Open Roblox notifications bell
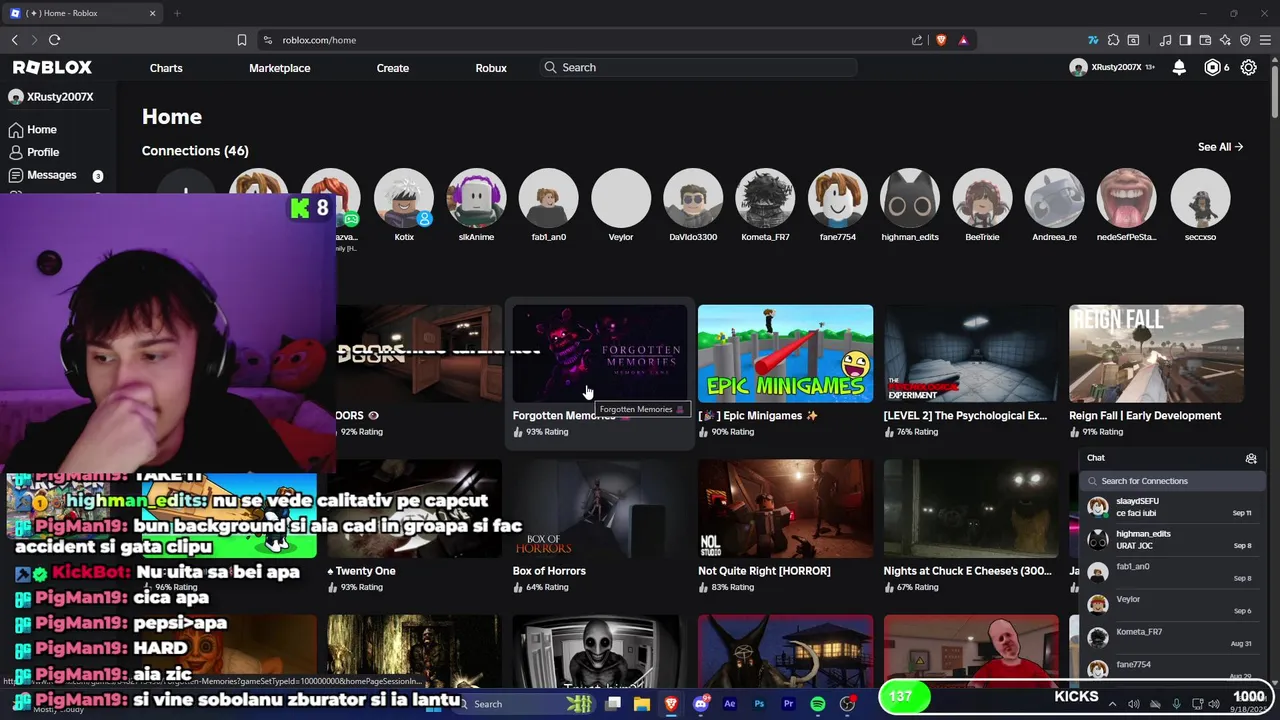This screenshot has height=720, width=1280. pos(1179,67)
